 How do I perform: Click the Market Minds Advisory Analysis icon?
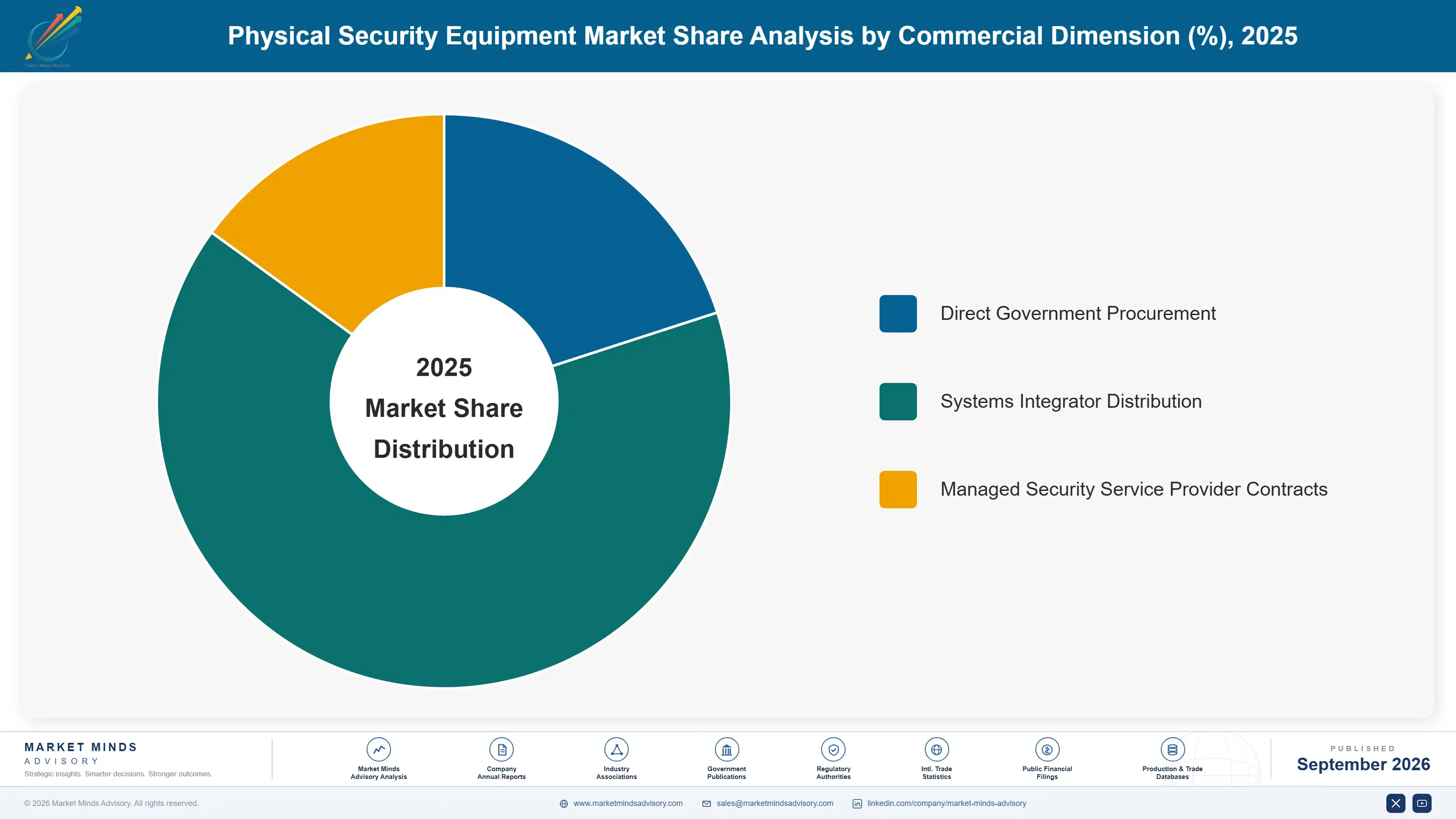point(379,749)
